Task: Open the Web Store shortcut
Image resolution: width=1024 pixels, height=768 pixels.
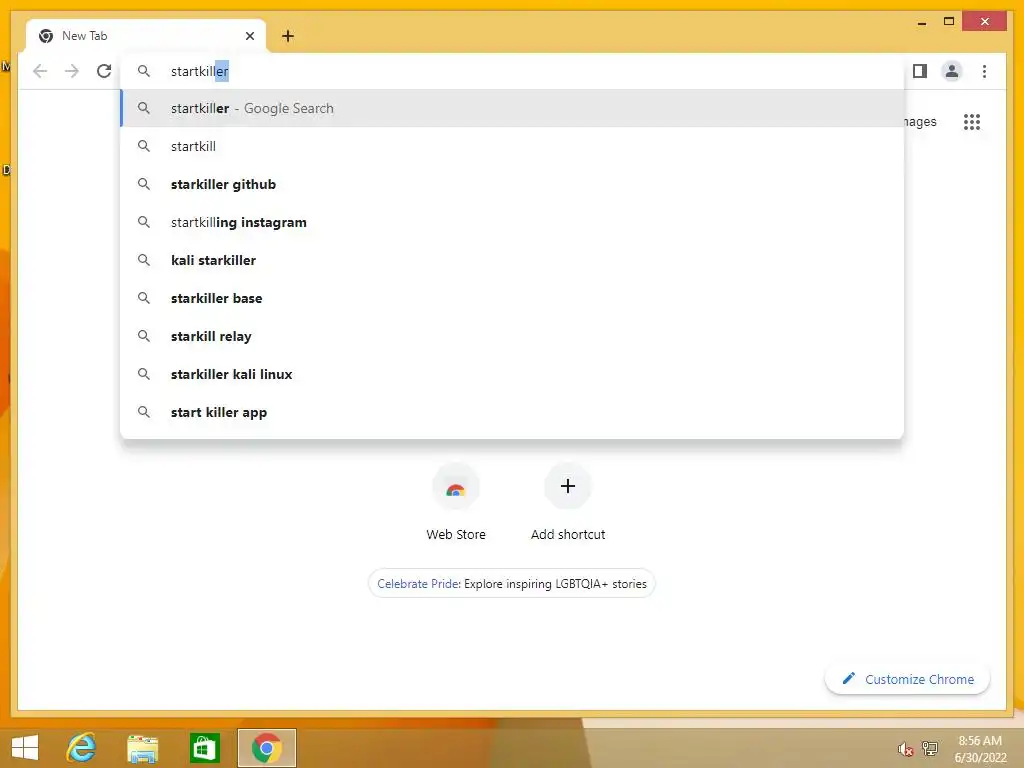Action: pos(456,503)
